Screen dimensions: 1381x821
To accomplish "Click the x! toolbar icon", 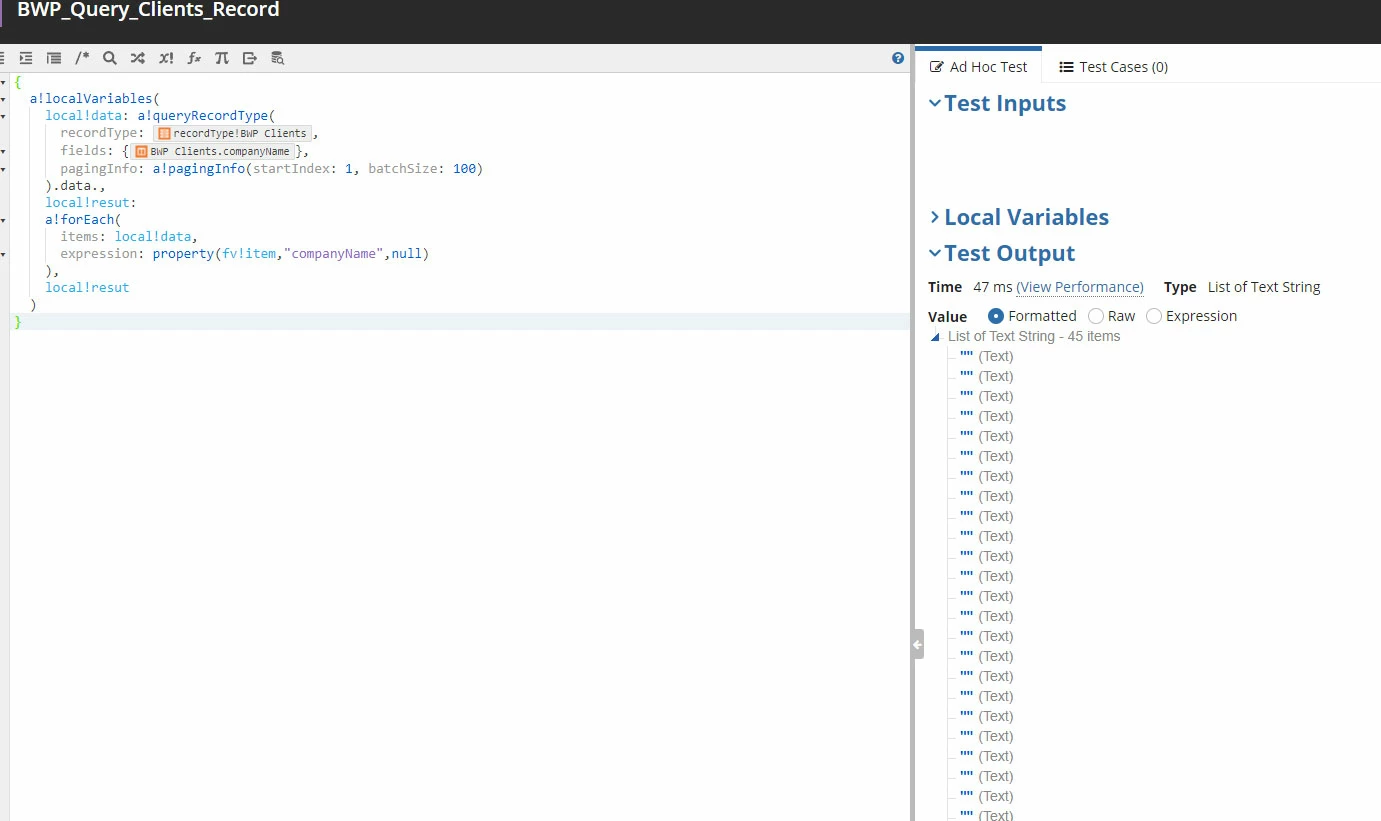I will click(x=166, y=58).
